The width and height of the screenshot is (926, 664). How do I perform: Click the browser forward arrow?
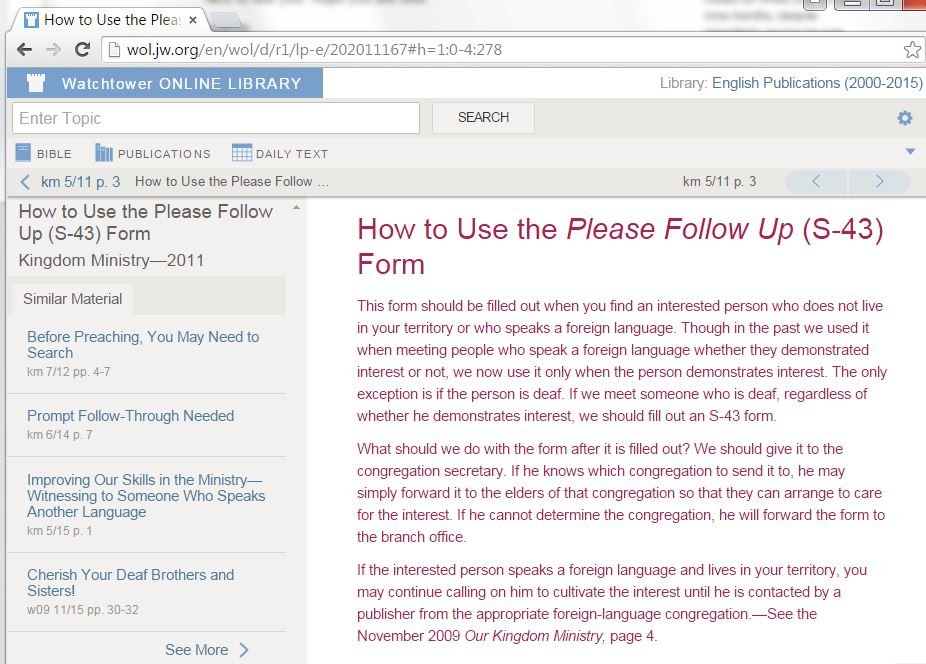point(53,50)
